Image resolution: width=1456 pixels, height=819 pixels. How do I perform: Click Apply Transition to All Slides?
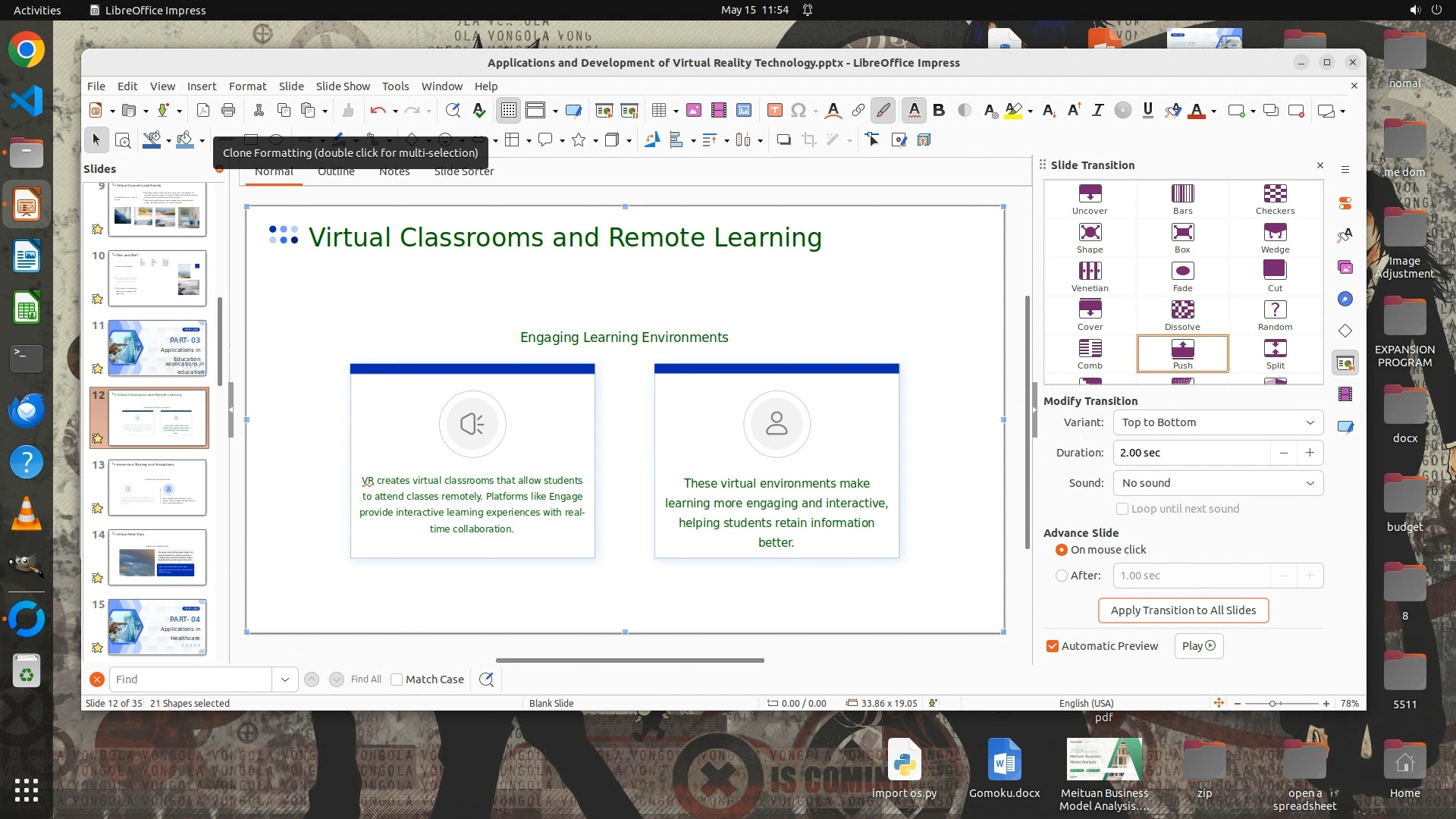(1183, 610)
